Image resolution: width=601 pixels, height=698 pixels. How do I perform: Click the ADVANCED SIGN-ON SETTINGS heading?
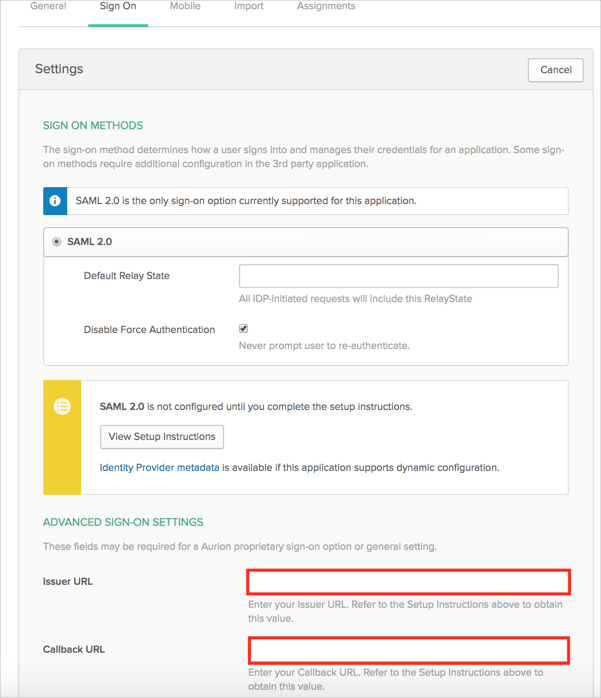[x=123, y=522]
